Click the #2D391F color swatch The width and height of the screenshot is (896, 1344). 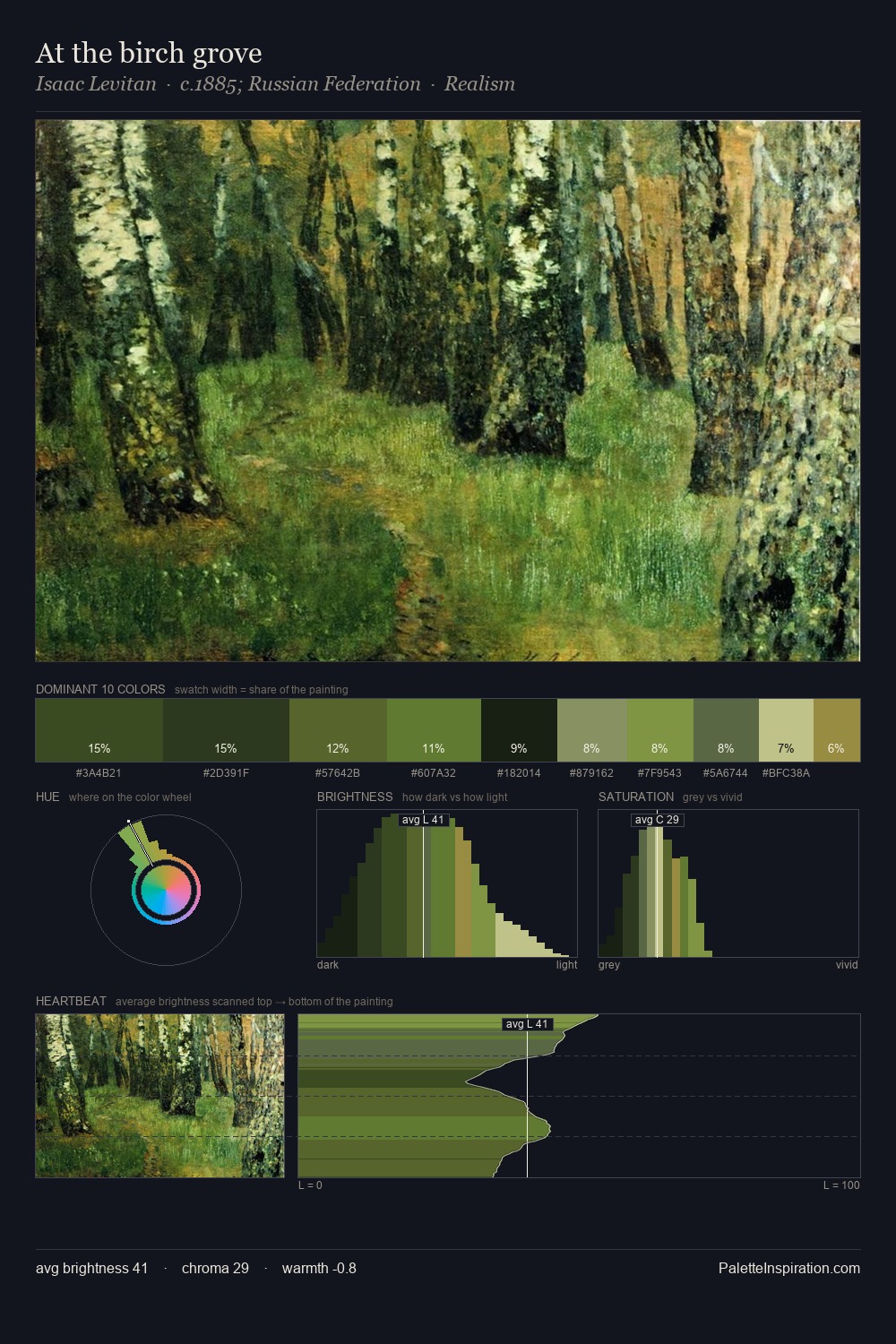click(x=226, y=730)
